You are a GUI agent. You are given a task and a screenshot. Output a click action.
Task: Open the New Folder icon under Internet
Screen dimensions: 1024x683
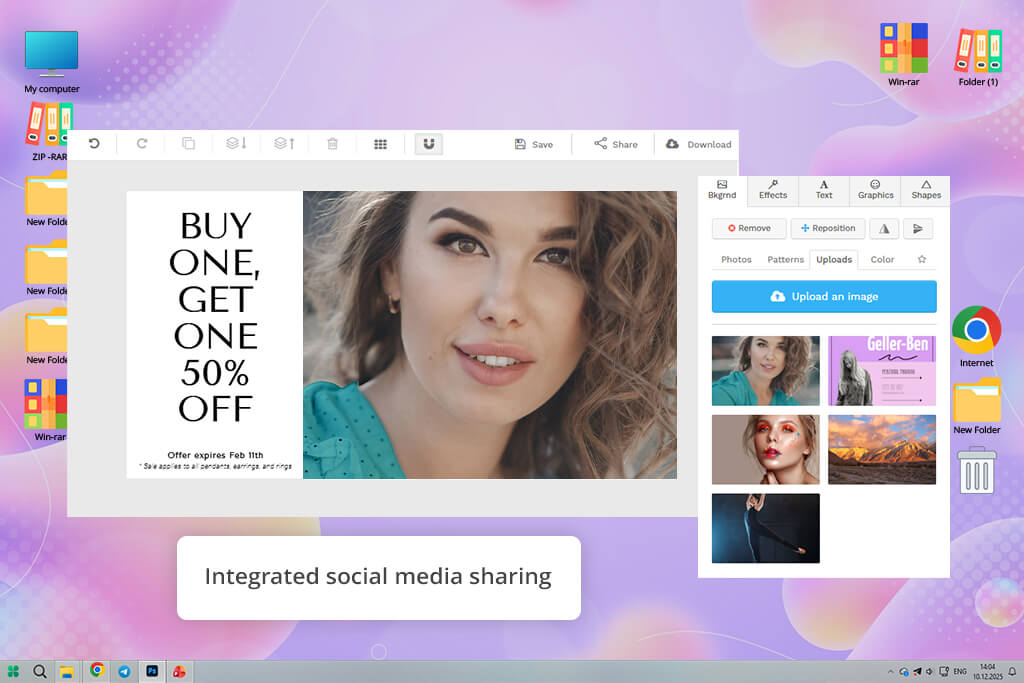click(x=976, y=406)
